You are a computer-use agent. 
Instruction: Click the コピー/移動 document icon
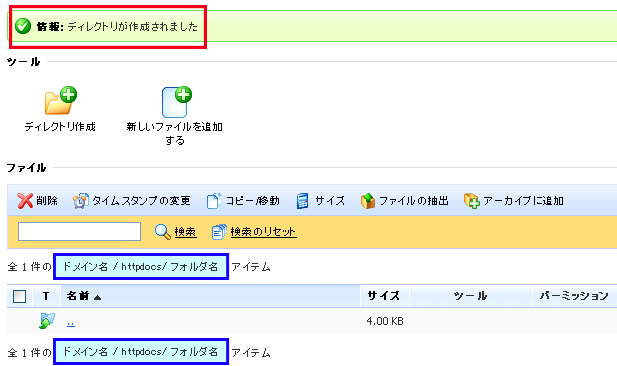pos(214,201)
